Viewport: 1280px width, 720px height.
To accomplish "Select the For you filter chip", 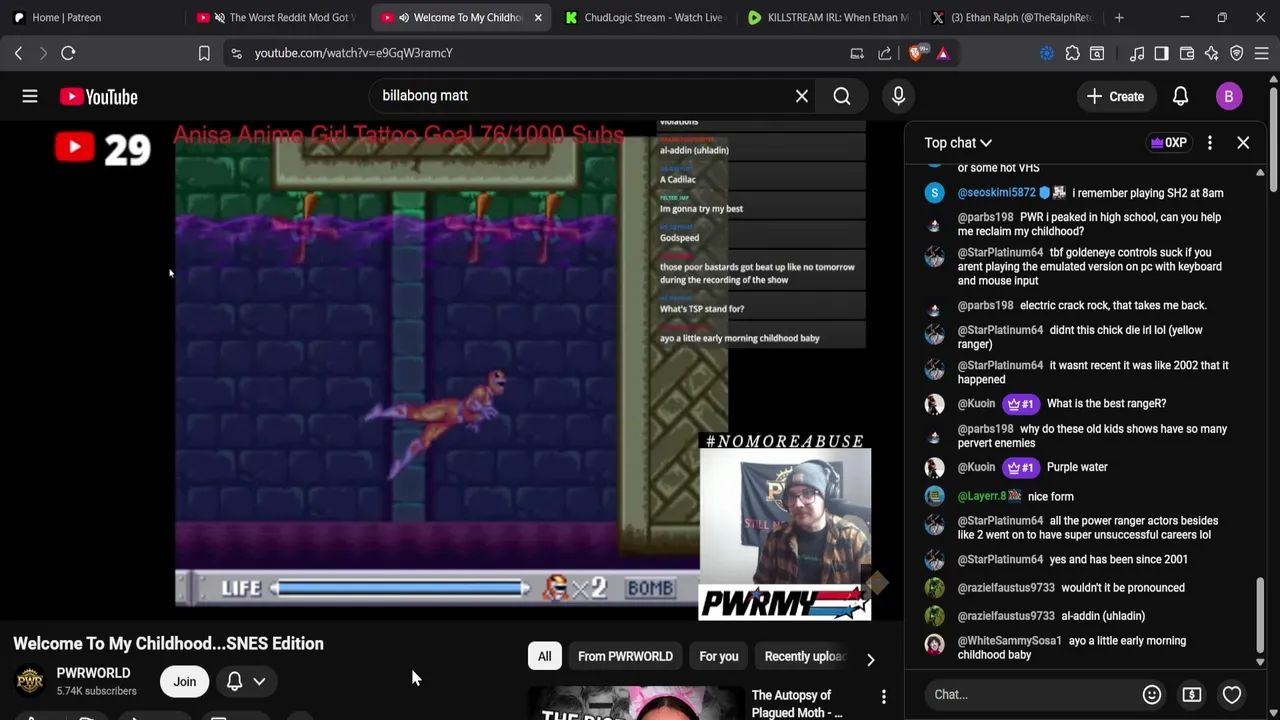I will tap(719, 657).
